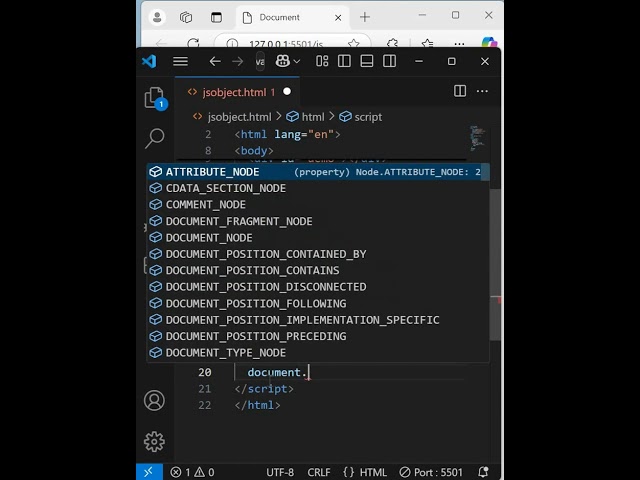The height and width of the screenshot is (480, 640).
Task: Change the CRLF end of line sequence
Action: point(319,472)
